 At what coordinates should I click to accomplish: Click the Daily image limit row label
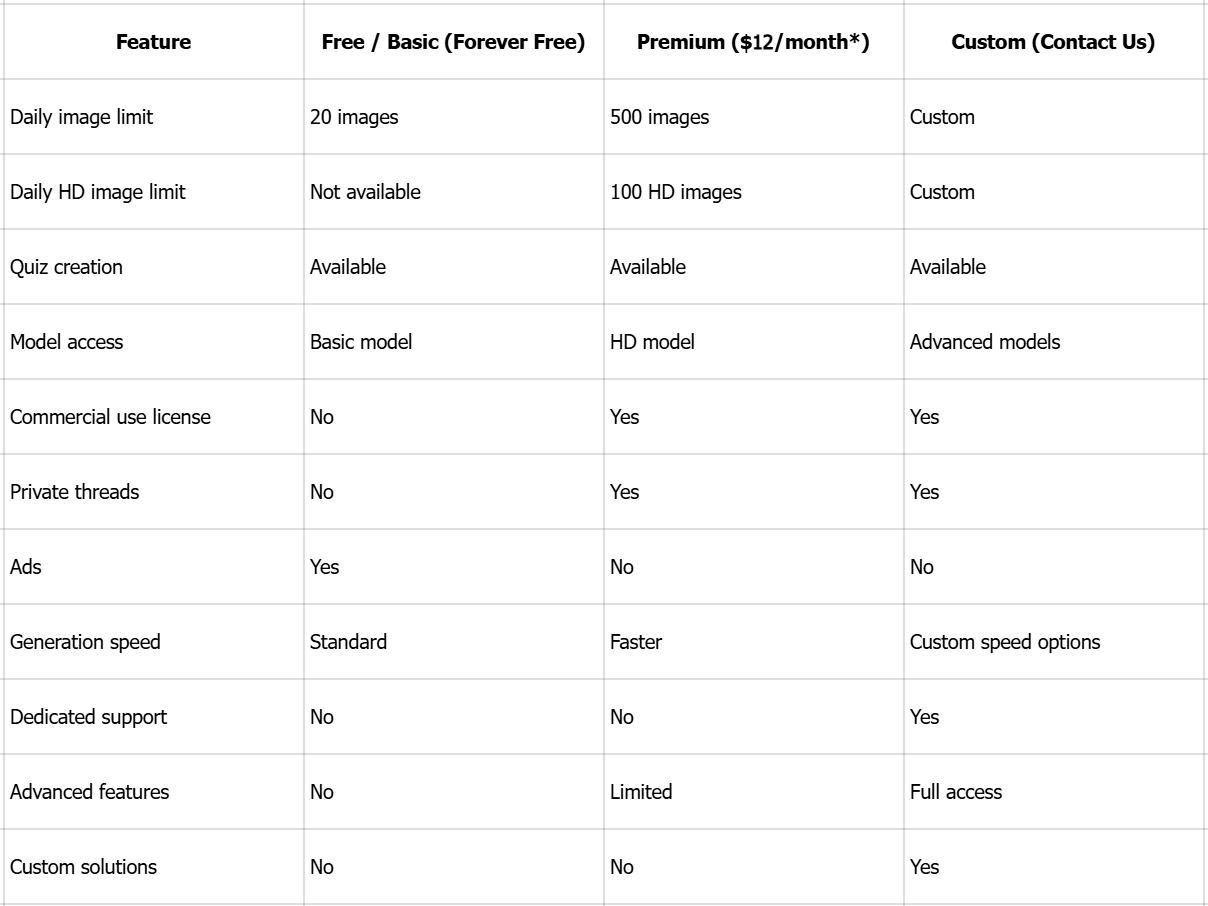82,117
